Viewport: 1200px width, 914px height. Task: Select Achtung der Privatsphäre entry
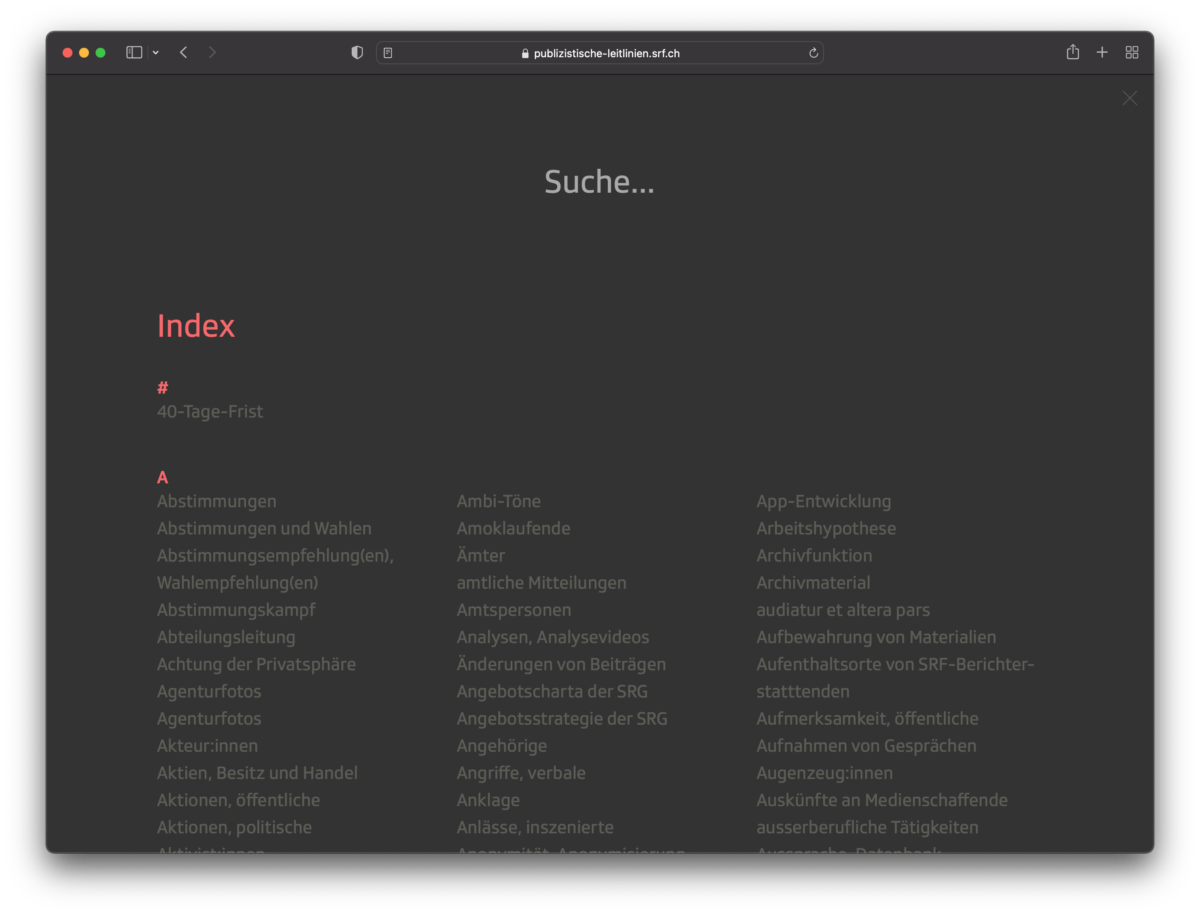[x=256, y=665]
